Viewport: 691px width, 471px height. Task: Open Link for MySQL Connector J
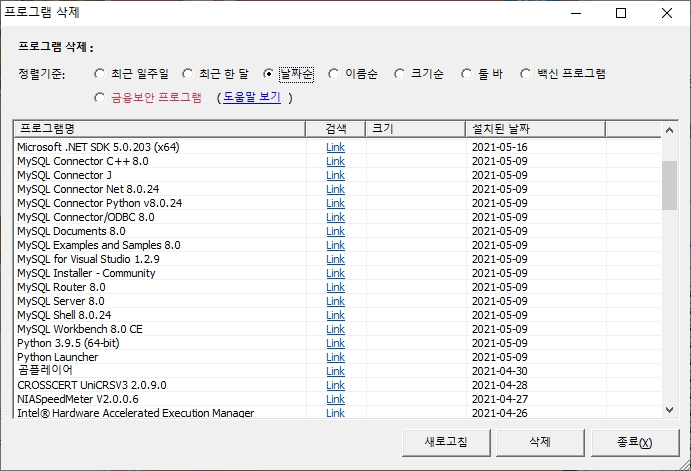click(335, 175)
